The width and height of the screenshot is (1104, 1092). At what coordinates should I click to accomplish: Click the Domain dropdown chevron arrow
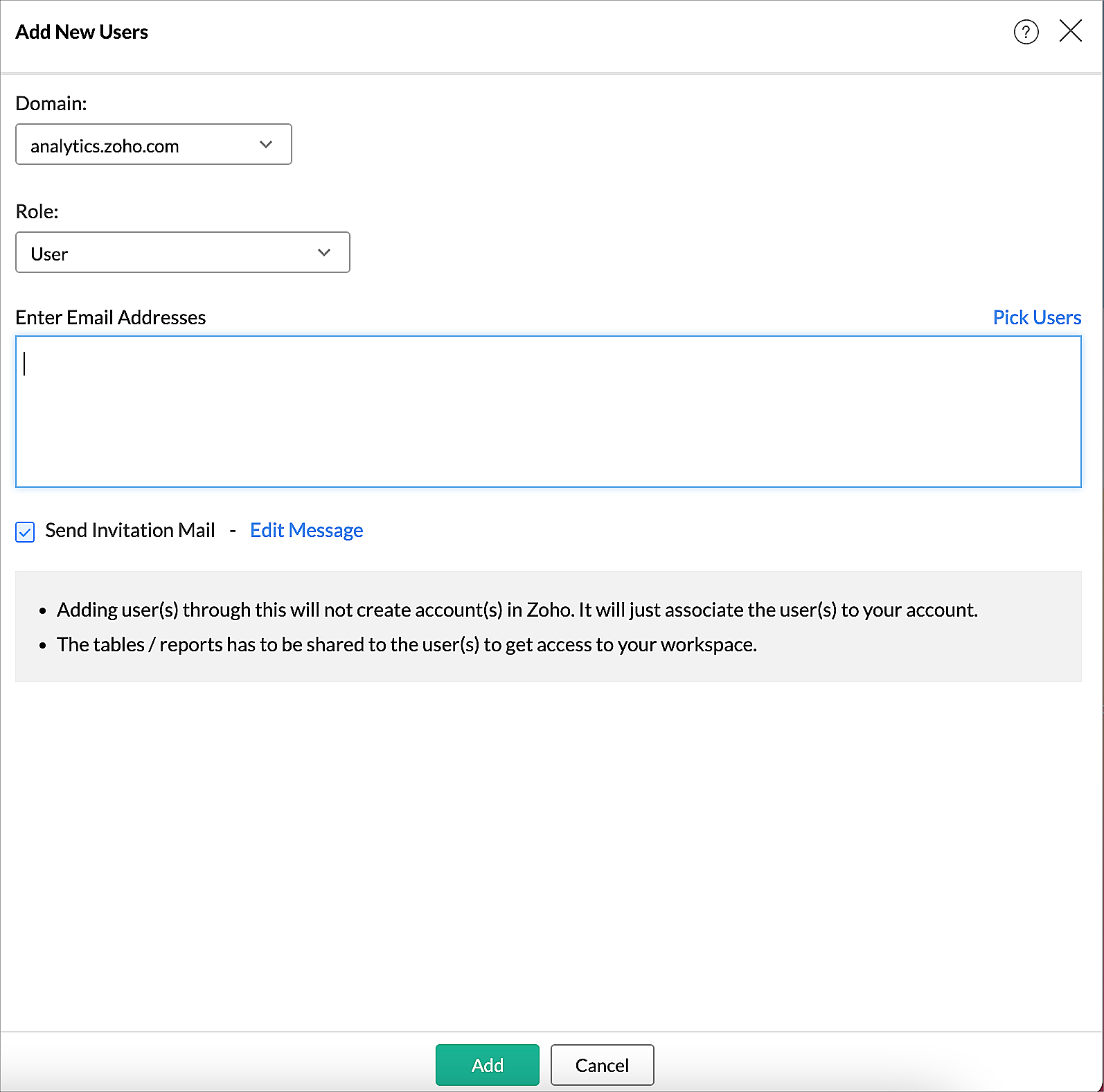(266, 145)
